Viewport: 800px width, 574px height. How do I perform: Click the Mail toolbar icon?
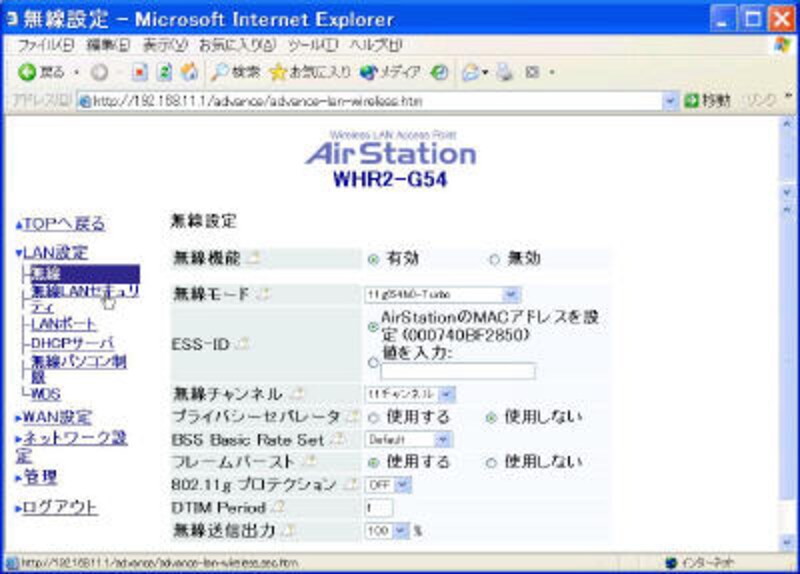(x=470, y=72)
